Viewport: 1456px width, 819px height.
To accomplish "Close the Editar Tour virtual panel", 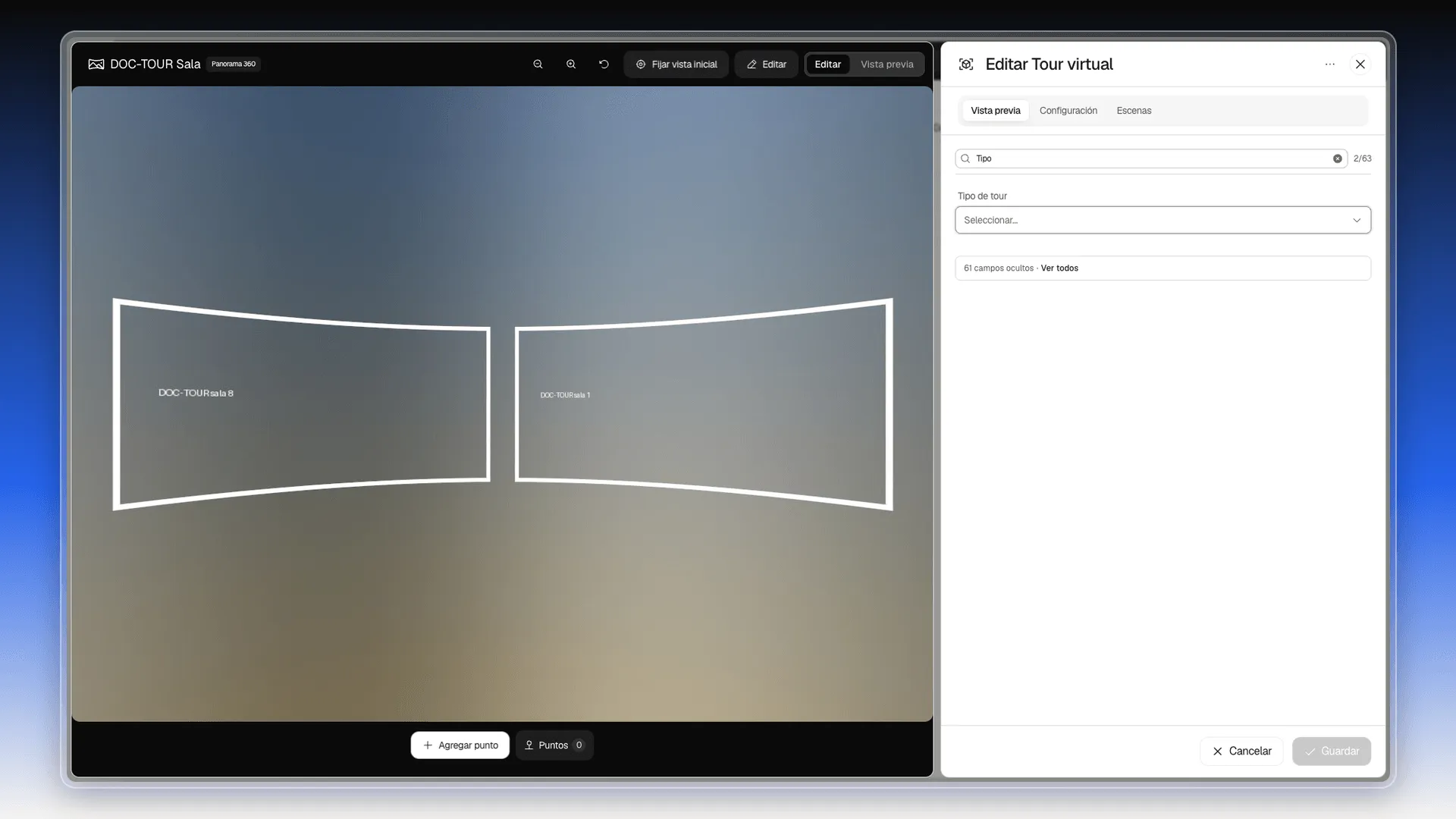I will click(x=1360, y=64).
